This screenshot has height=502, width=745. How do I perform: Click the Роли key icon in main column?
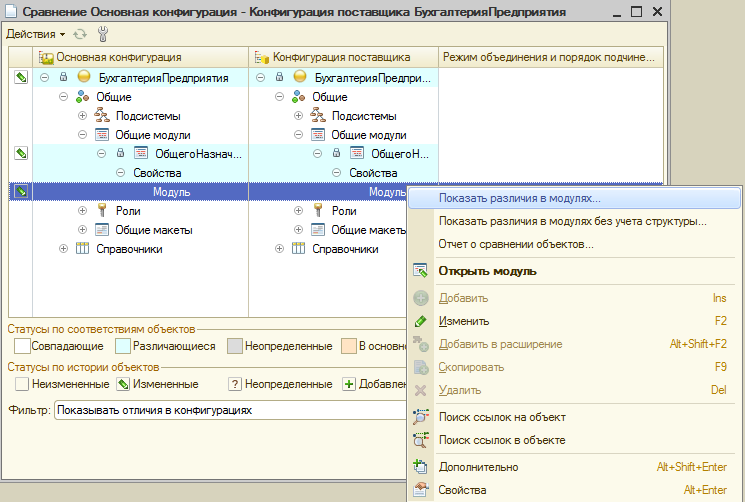[x=102, y=210]
